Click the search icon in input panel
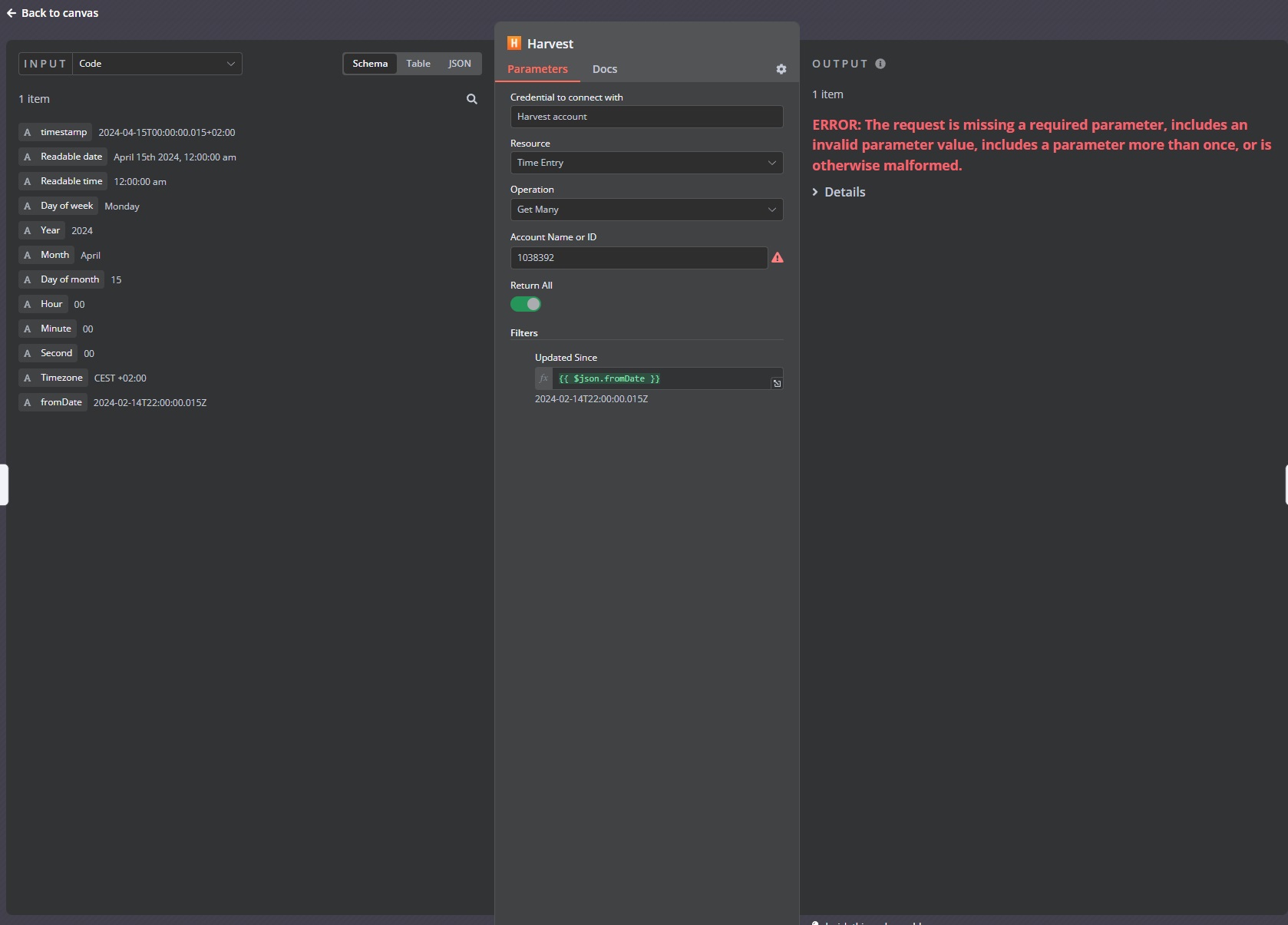Screen dimensions: 1288x925 coord(471,99)
